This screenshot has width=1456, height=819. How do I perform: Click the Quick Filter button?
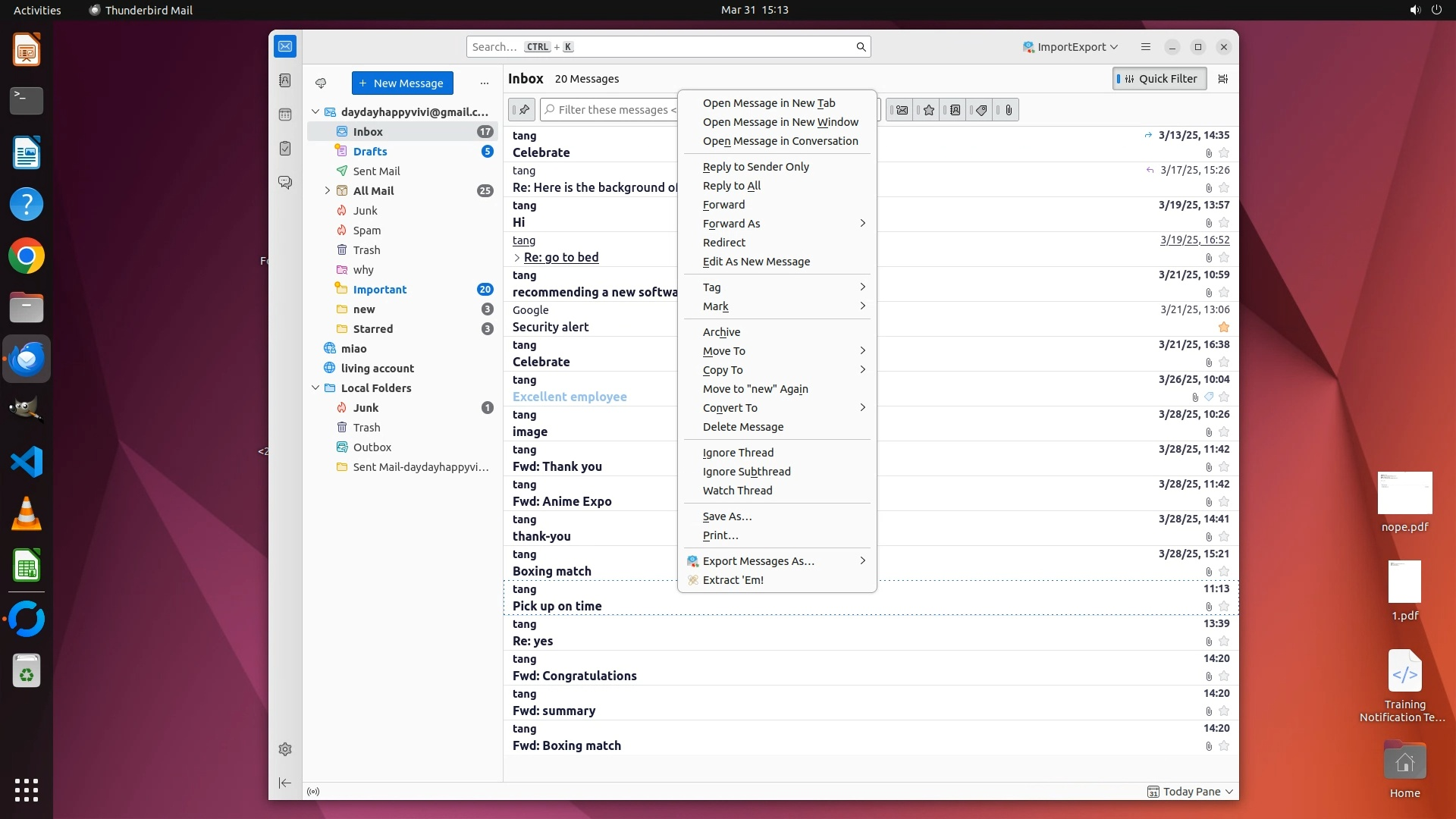[x=1159, y=79]
